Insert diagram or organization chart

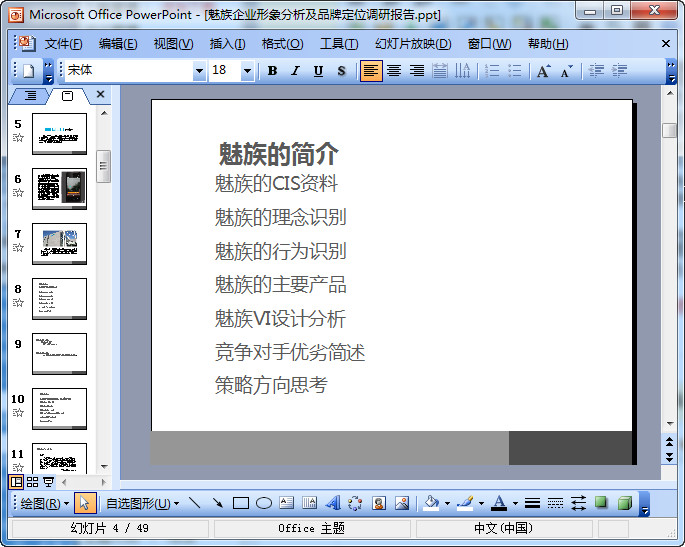[355, 503]
